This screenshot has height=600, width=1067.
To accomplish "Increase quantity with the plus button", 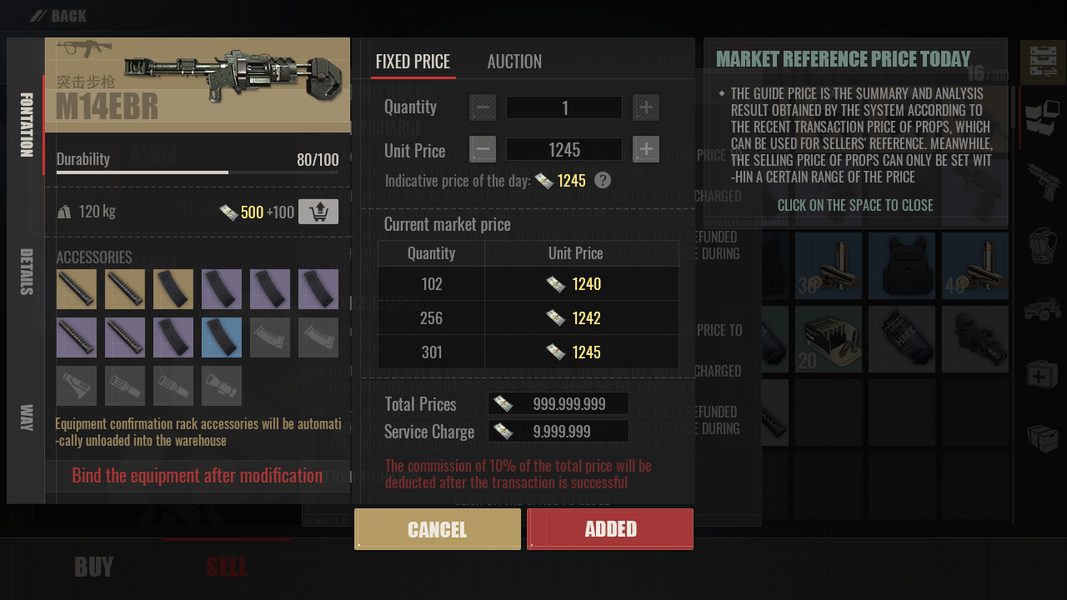I will pyautogui.click(x=646, y=107).
